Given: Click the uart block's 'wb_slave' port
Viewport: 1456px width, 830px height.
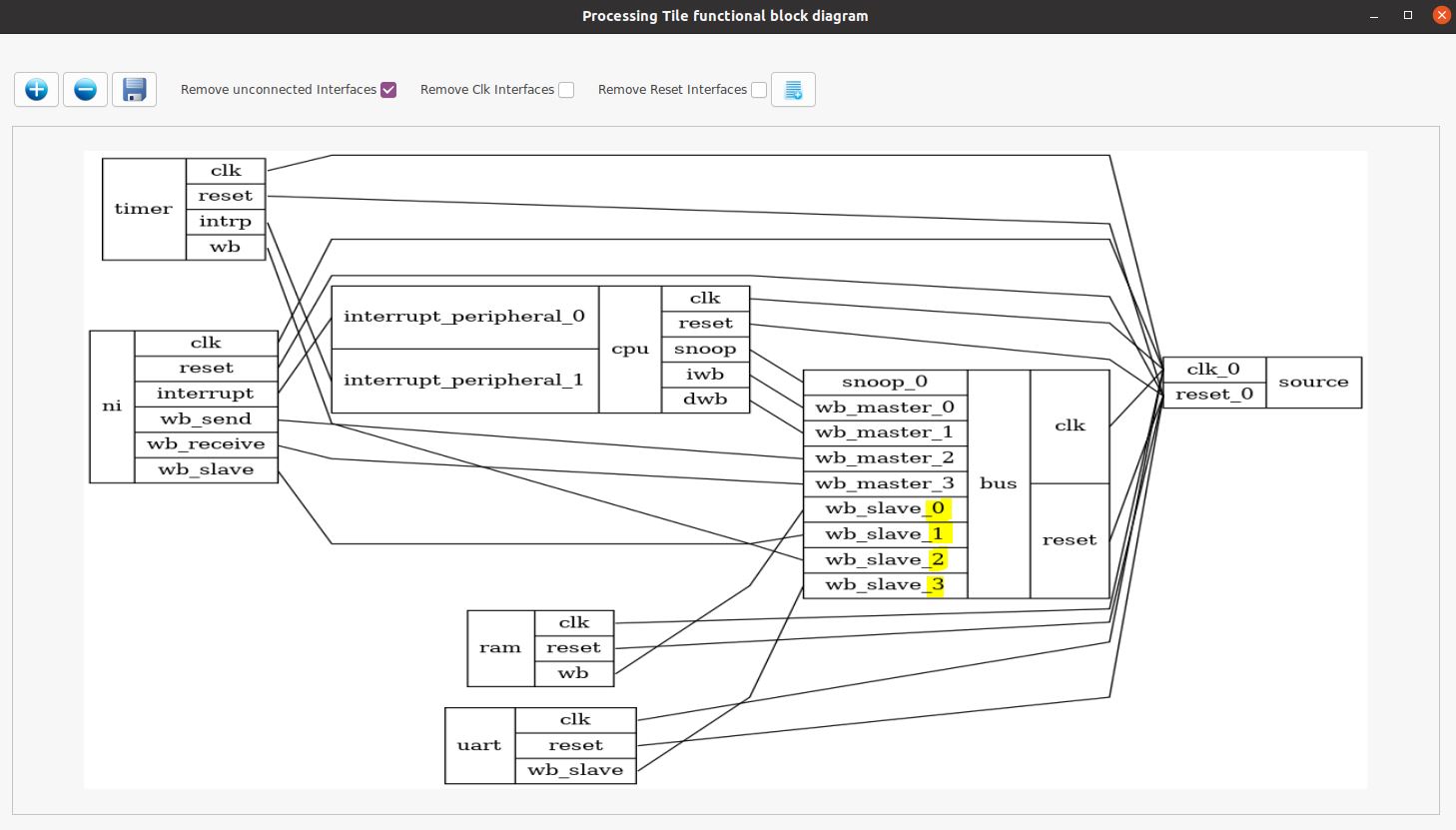Looking at the screenshot, I should coord(575,771).
